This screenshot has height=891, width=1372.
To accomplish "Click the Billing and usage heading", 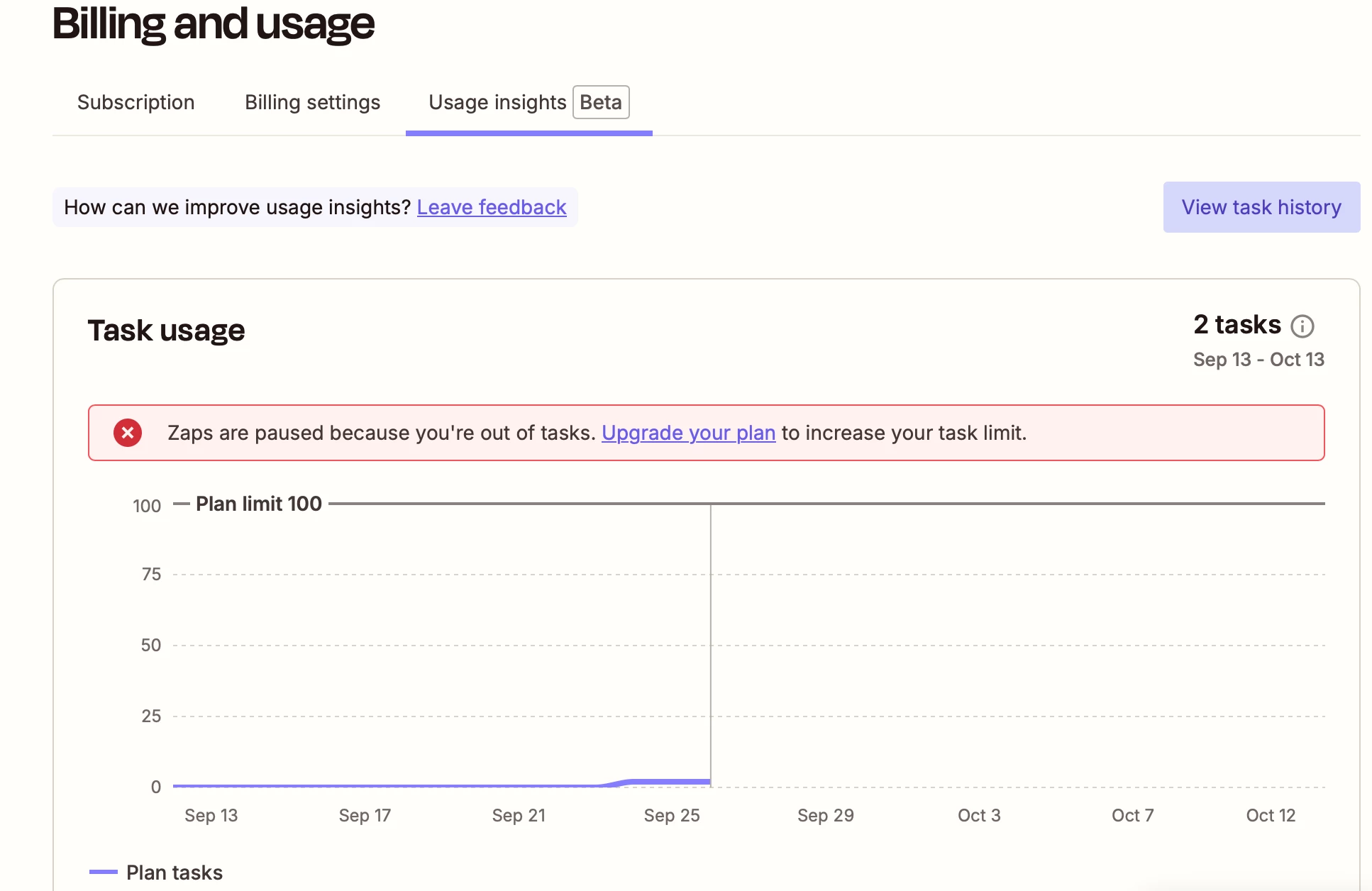I will (214, 23).
